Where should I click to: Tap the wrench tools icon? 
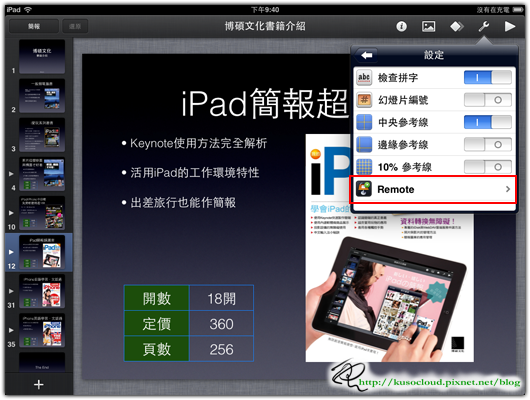click(x=484, y=26)
